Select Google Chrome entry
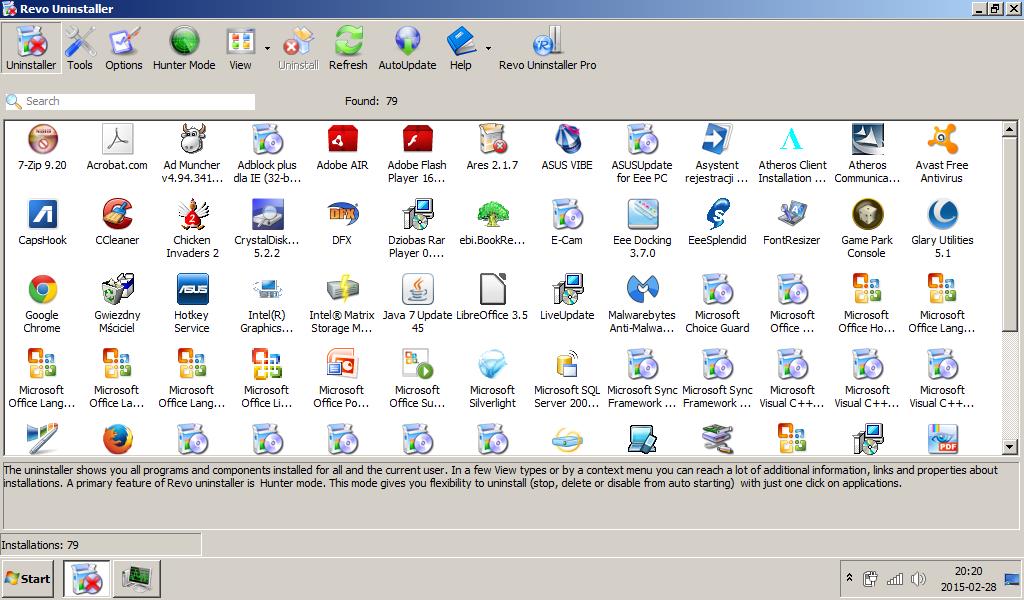The height and width of the screenshot is (600, 1024). pyautogui.click(x=42, y=305)
